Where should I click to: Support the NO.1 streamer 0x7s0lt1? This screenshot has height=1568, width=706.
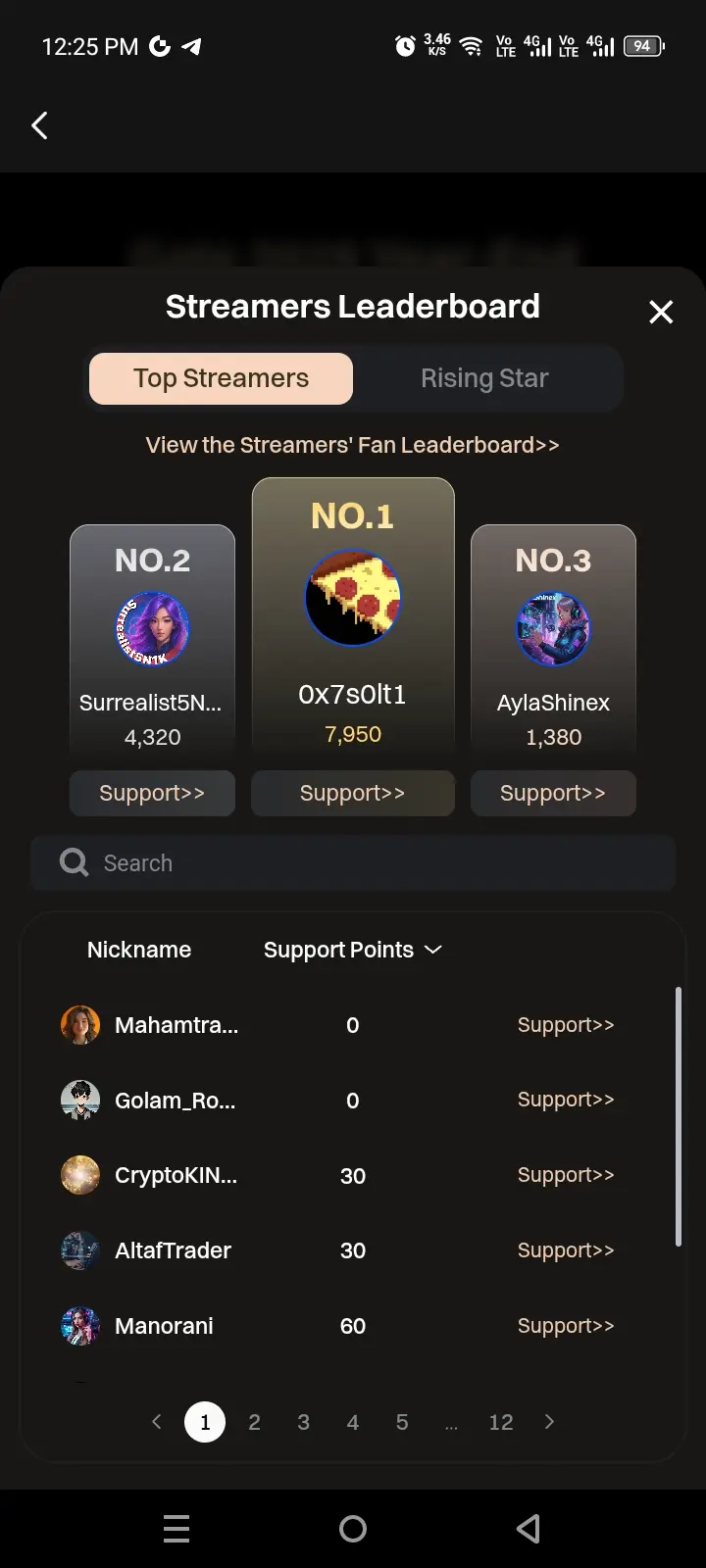[353, 793]
